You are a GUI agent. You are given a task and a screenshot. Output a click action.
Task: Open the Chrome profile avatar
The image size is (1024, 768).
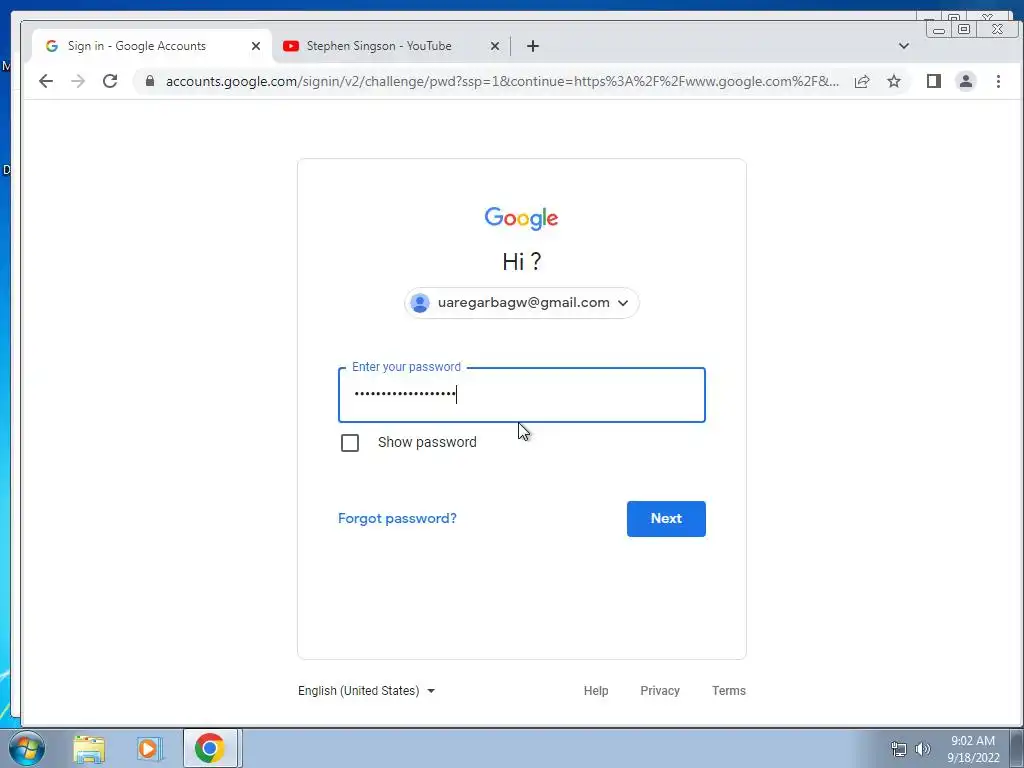966,81
